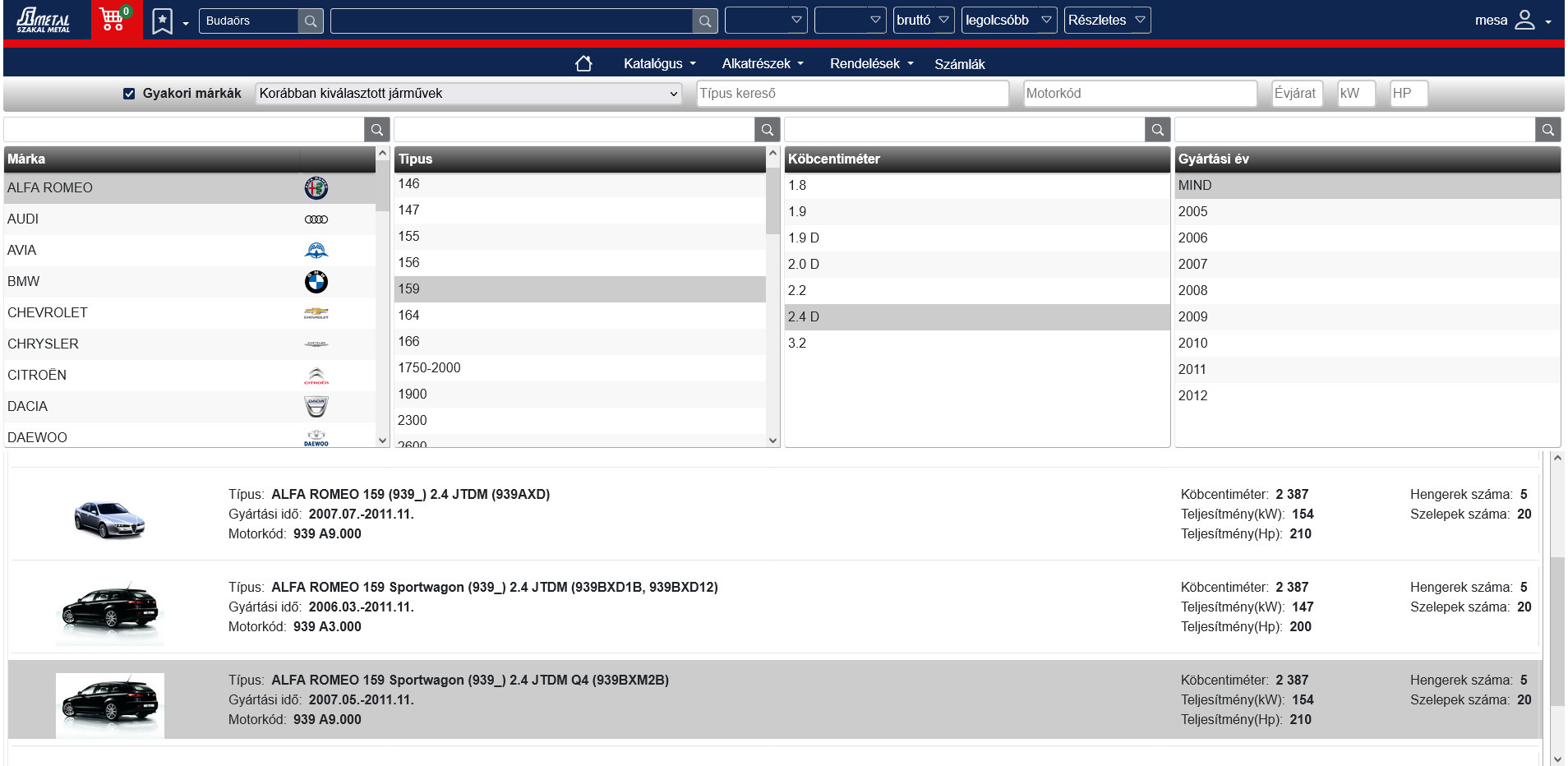
Task: Click the Audi rings logo
Action: coord(316,219)
